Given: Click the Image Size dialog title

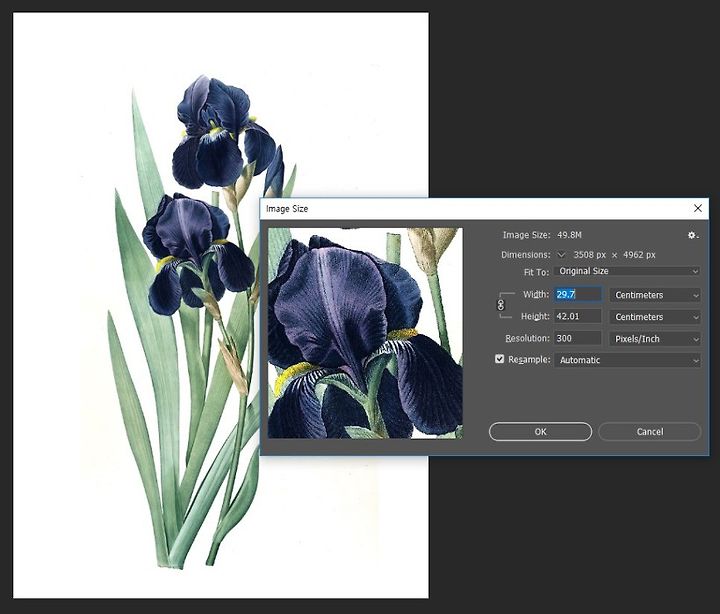Looking at the screenshot, I should (x=287, y=208).
